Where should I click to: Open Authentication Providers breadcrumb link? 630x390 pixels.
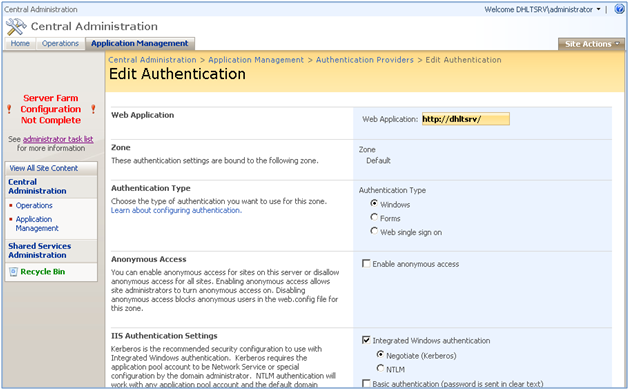coord(364,60)
